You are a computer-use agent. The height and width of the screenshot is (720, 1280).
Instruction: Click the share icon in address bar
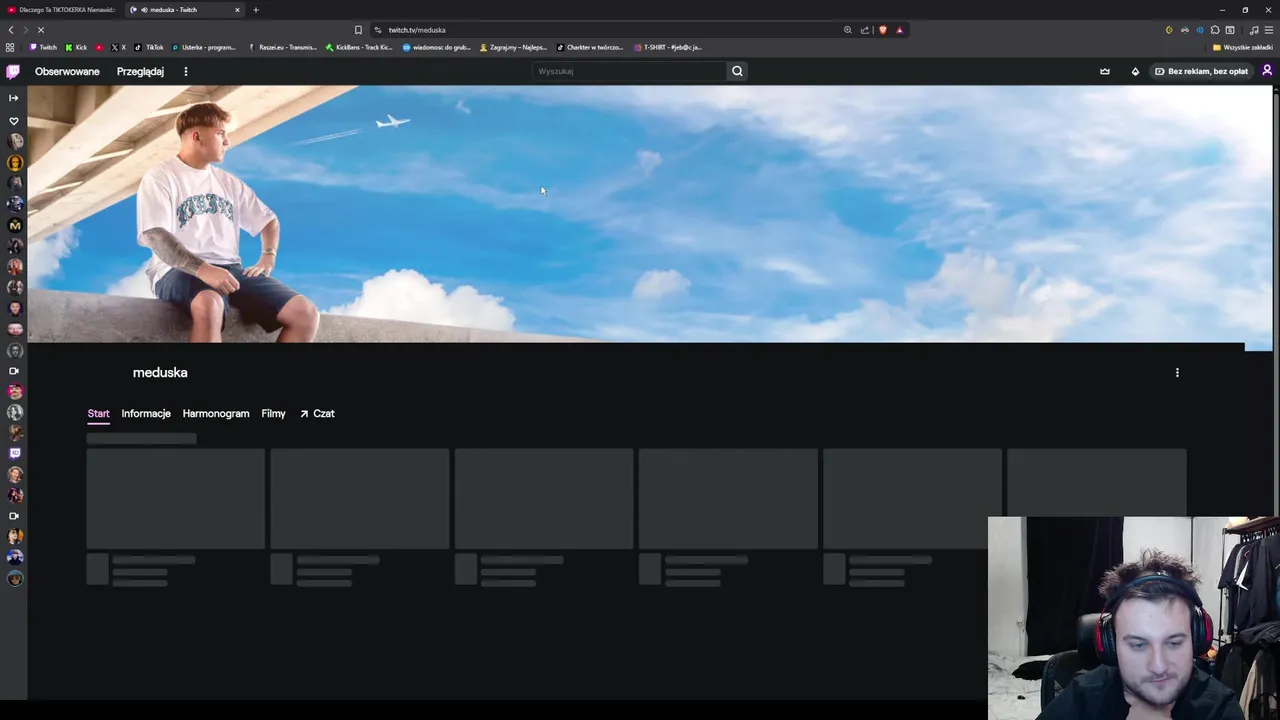[x=865, y=30]
